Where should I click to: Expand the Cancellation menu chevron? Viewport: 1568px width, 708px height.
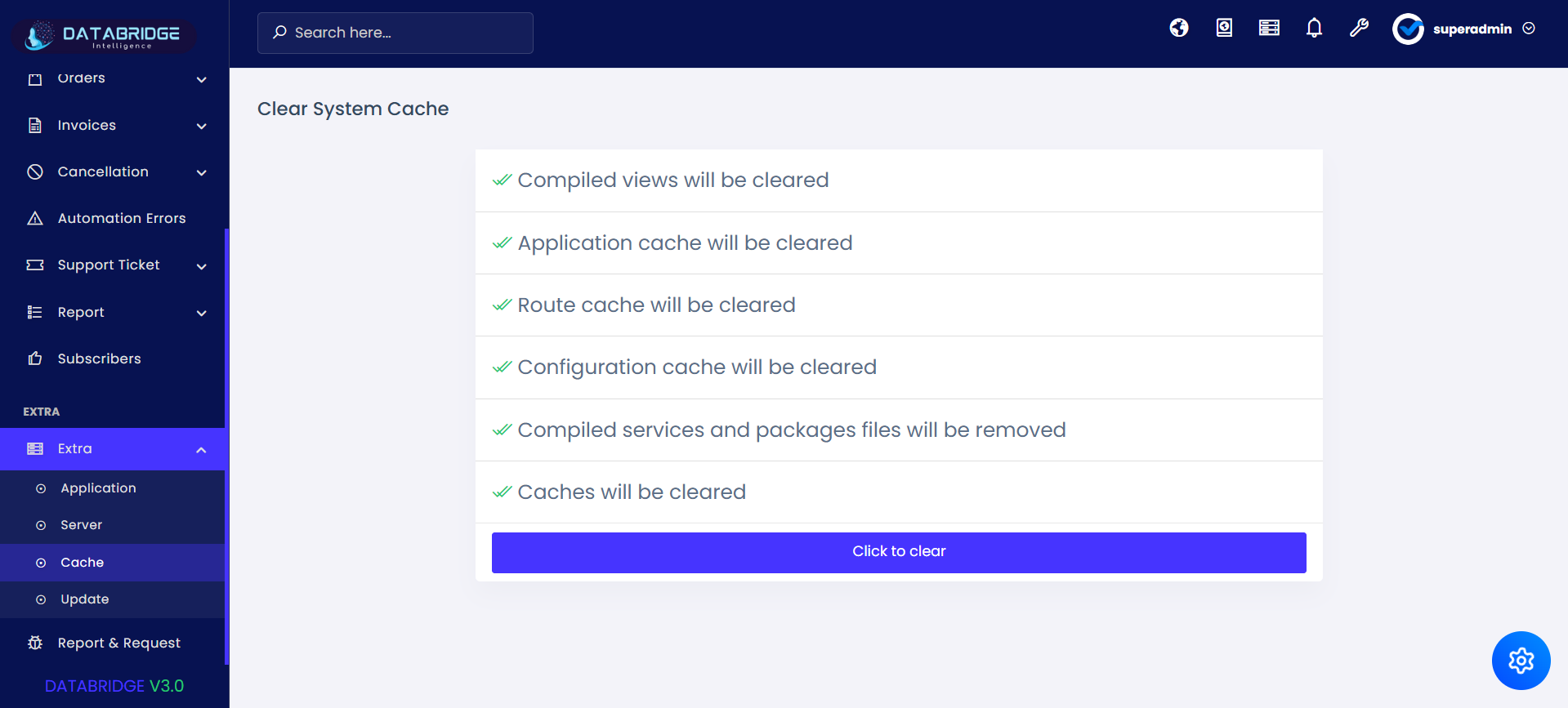click(202, 172)
